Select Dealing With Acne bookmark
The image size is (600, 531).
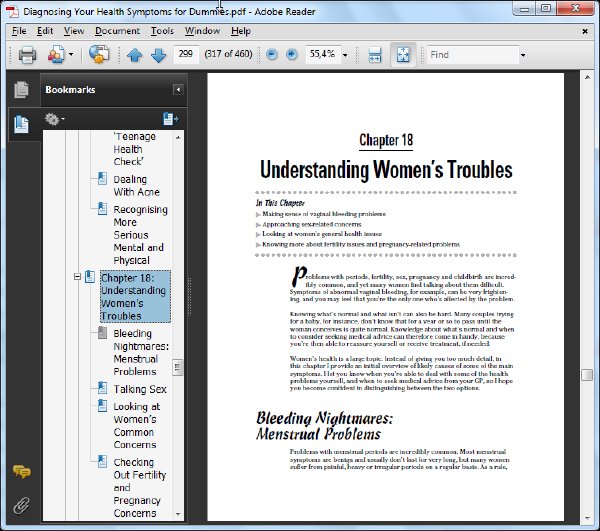(x=136, y=186)
